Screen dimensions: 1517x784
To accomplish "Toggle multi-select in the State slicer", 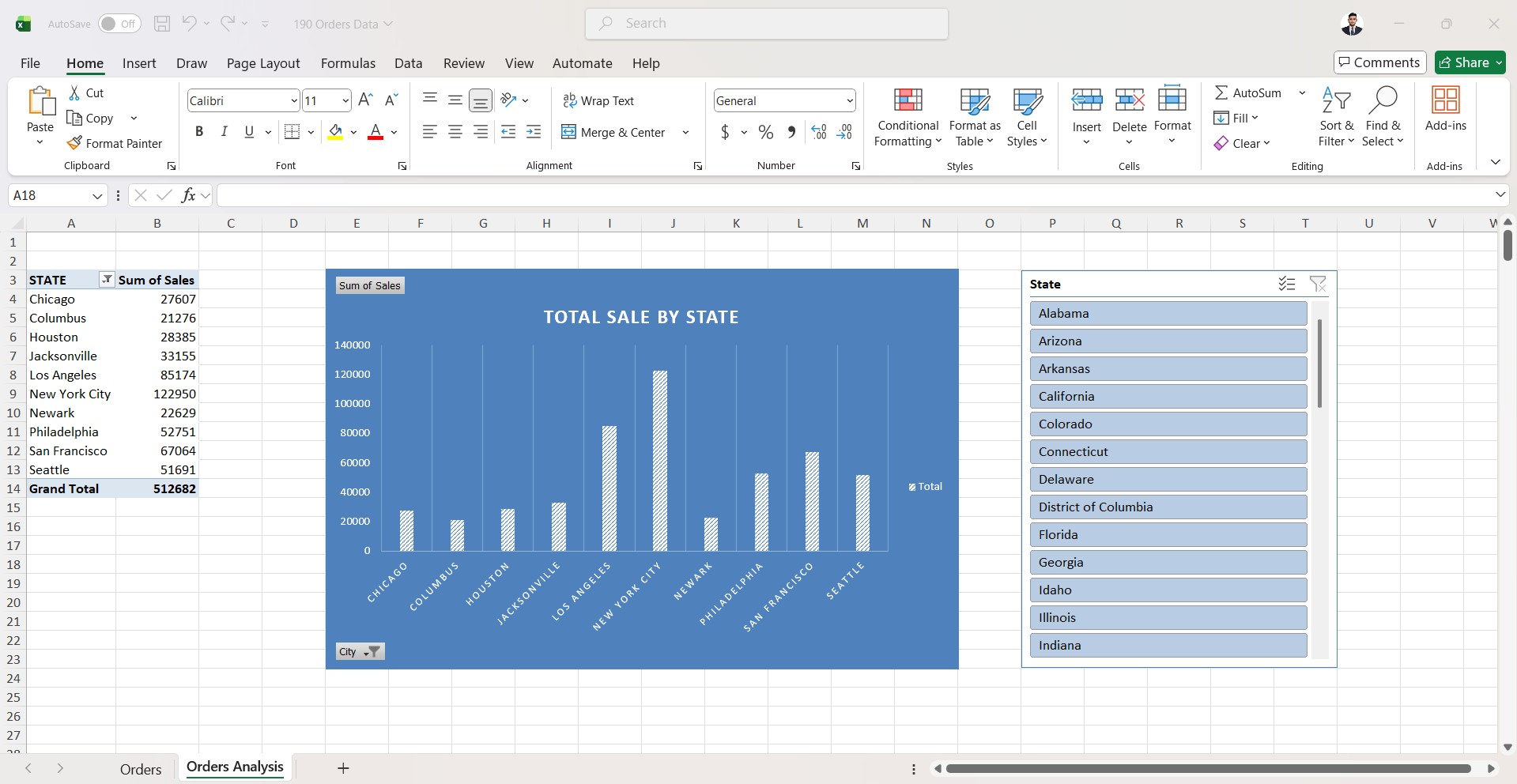I will click(x=1286, y=285).
